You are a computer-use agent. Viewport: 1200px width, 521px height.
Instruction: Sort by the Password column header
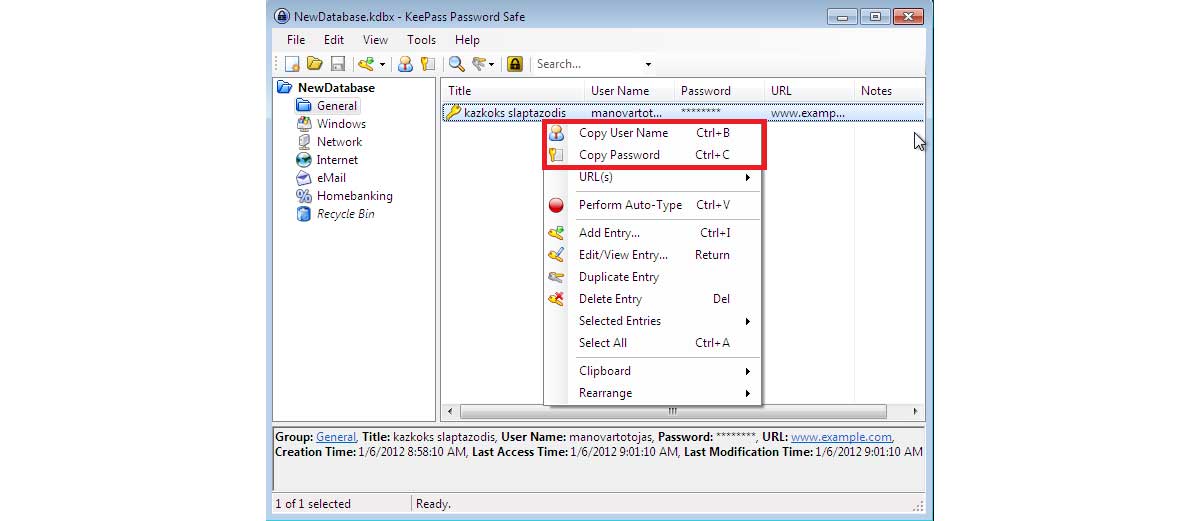click(x=720, y=91)
